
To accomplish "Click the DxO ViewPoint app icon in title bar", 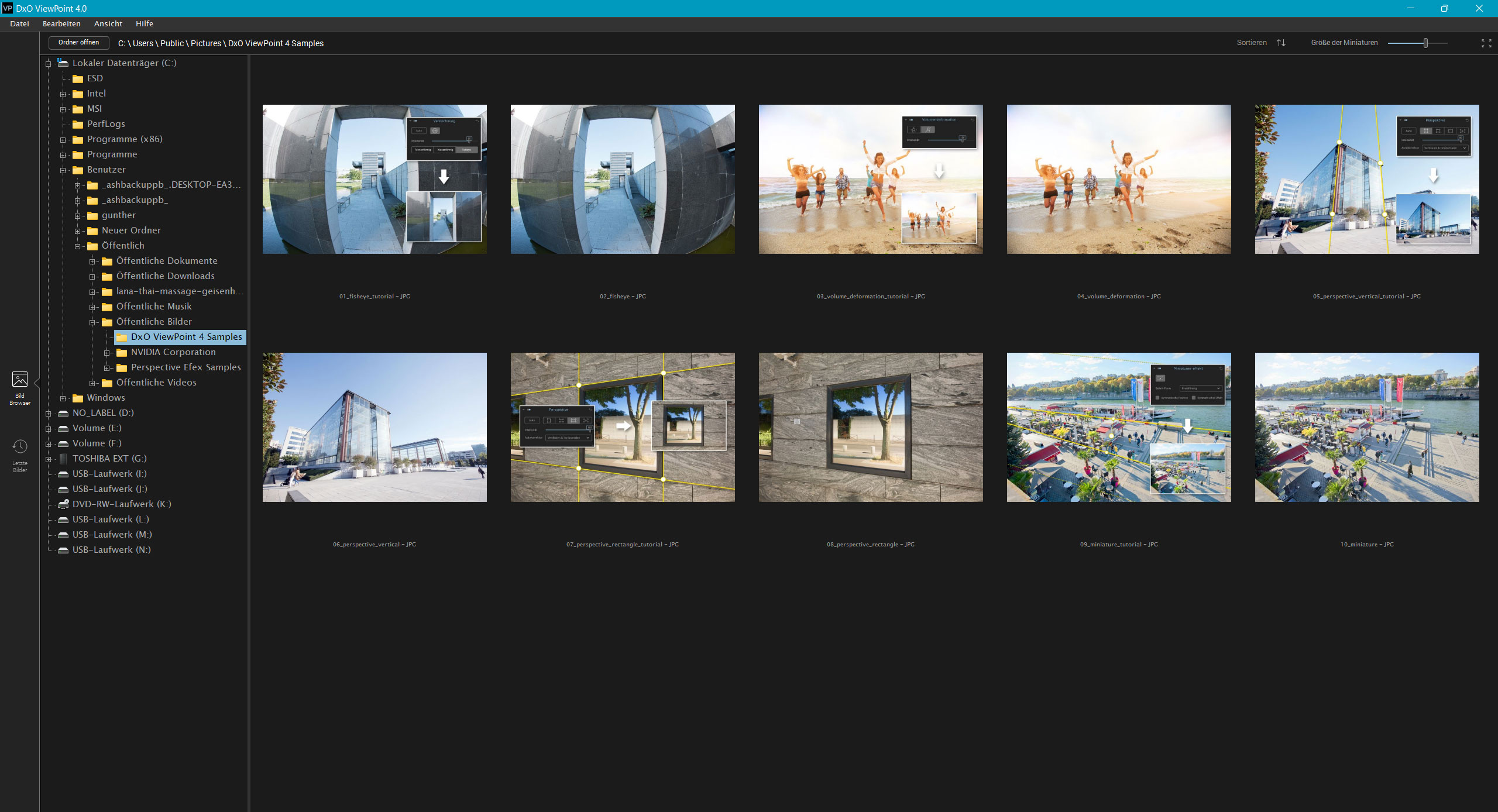I will coord(7,8).
